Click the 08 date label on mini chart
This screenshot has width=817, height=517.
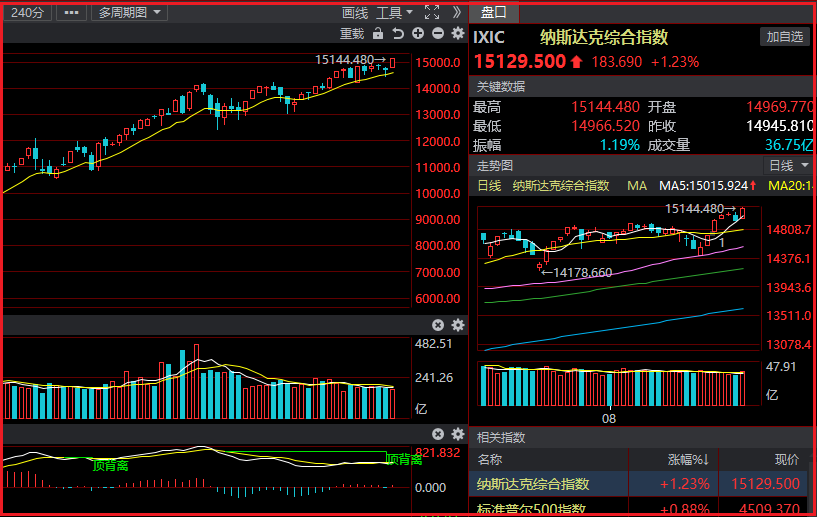point(609,418)
